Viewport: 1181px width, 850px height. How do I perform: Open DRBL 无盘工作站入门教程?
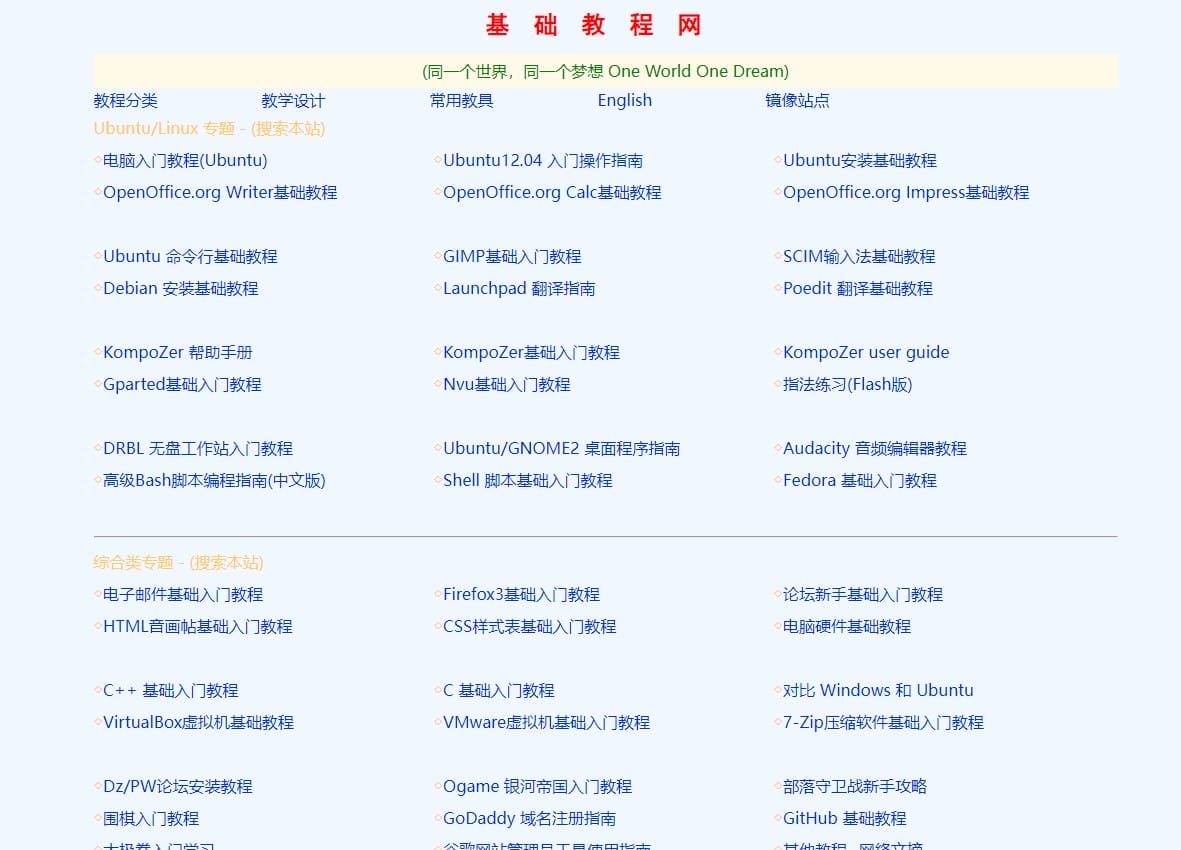[198, 449]
